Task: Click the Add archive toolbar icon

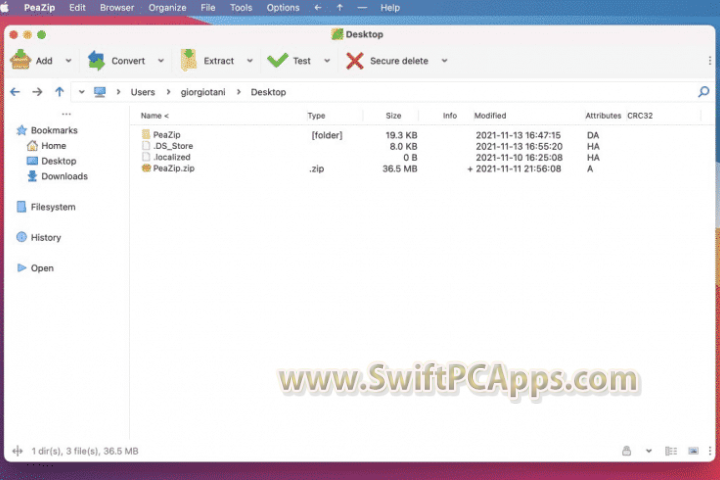Action: pos(21,60)
